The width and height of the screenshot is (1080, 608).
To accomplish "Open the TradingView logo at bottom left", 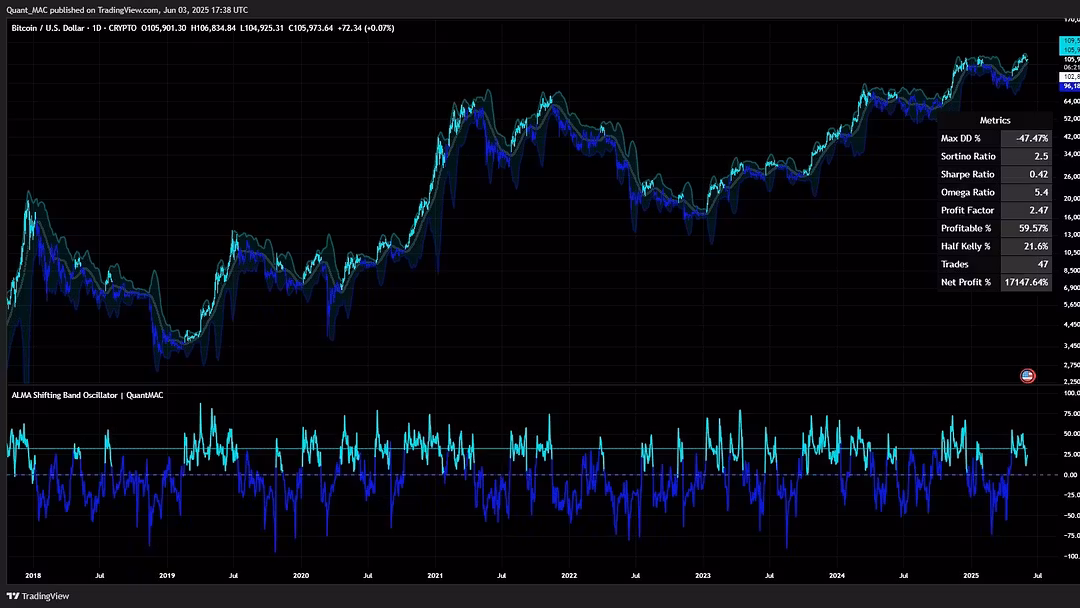I will tap(38, 596).
